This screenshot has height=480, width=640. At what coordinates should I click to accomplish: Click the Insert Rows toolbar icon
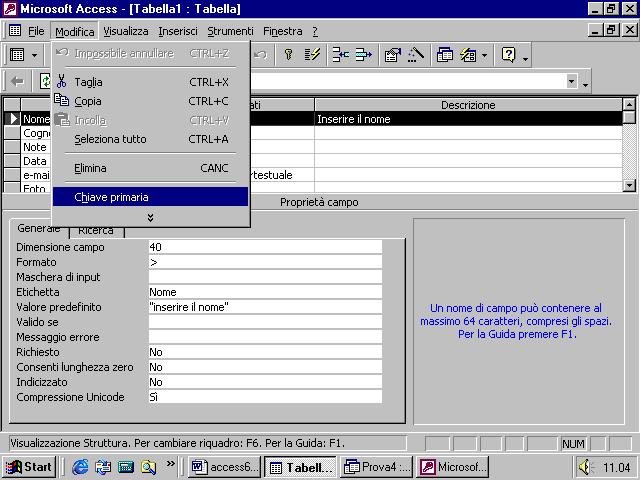340,55
